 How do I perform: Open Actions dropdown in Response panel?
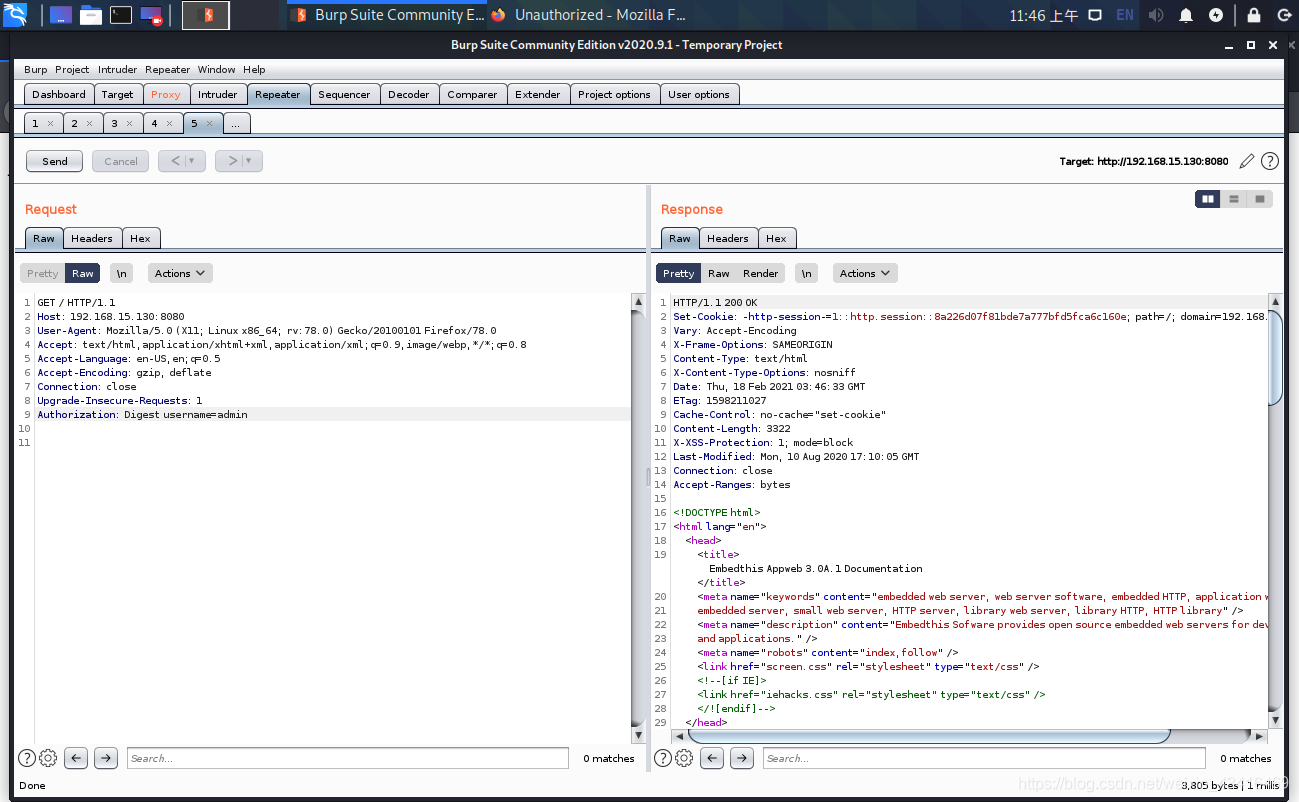pos(865,273)
